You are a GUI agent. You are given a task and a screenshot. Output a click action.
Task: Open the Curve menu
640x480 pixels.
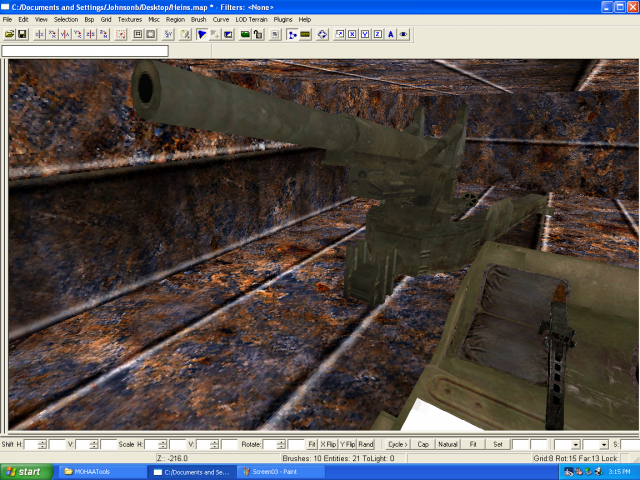coord(221,19)
